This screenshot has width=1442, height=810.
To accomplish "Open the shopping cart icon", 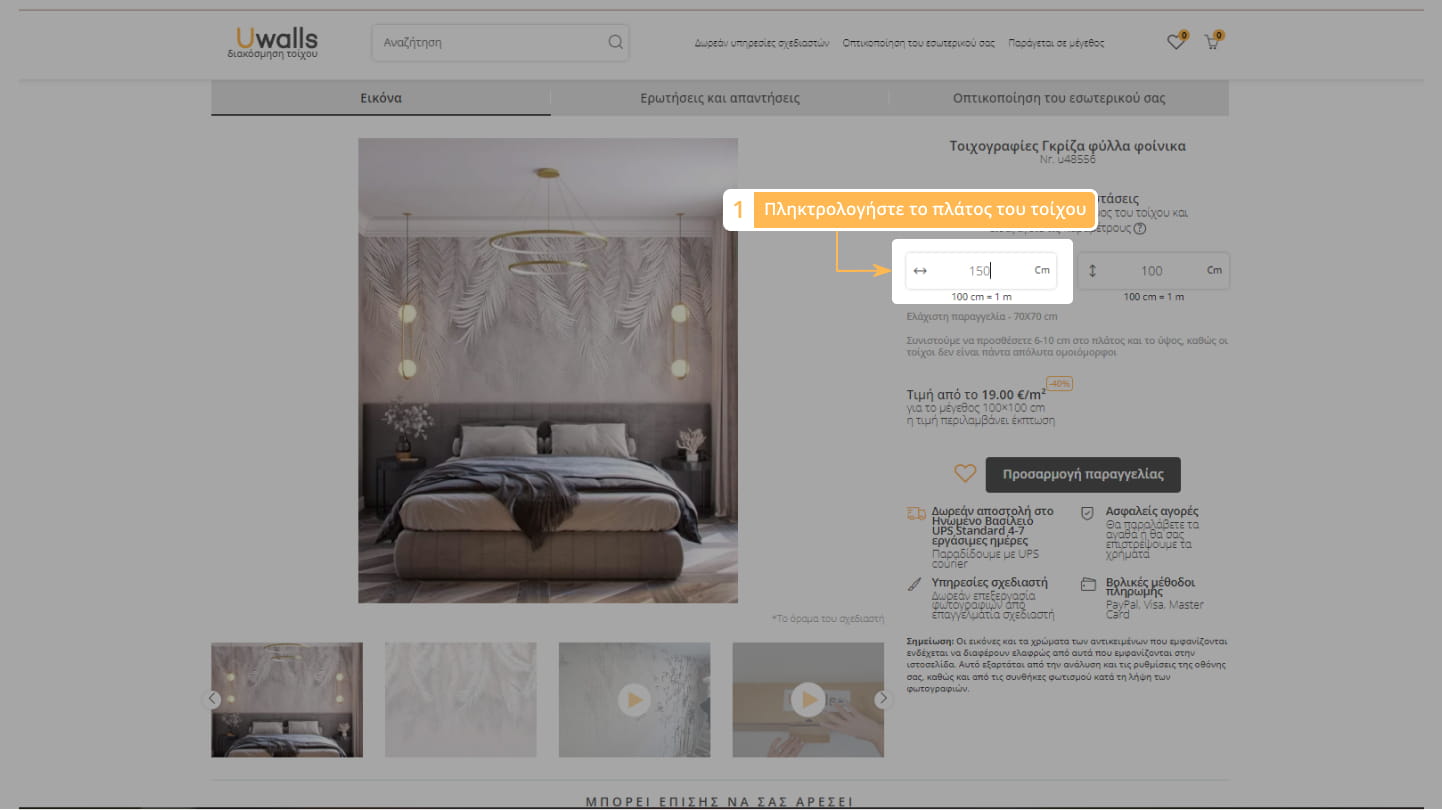I will point(1212,42).
